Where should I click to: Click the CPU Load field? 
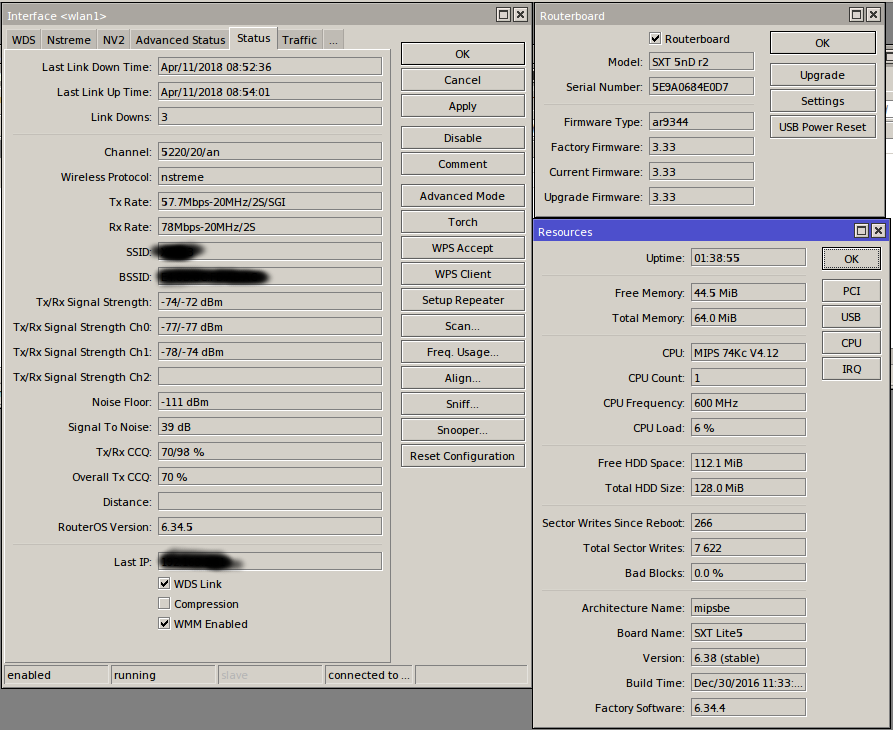(x=748, y=428)
